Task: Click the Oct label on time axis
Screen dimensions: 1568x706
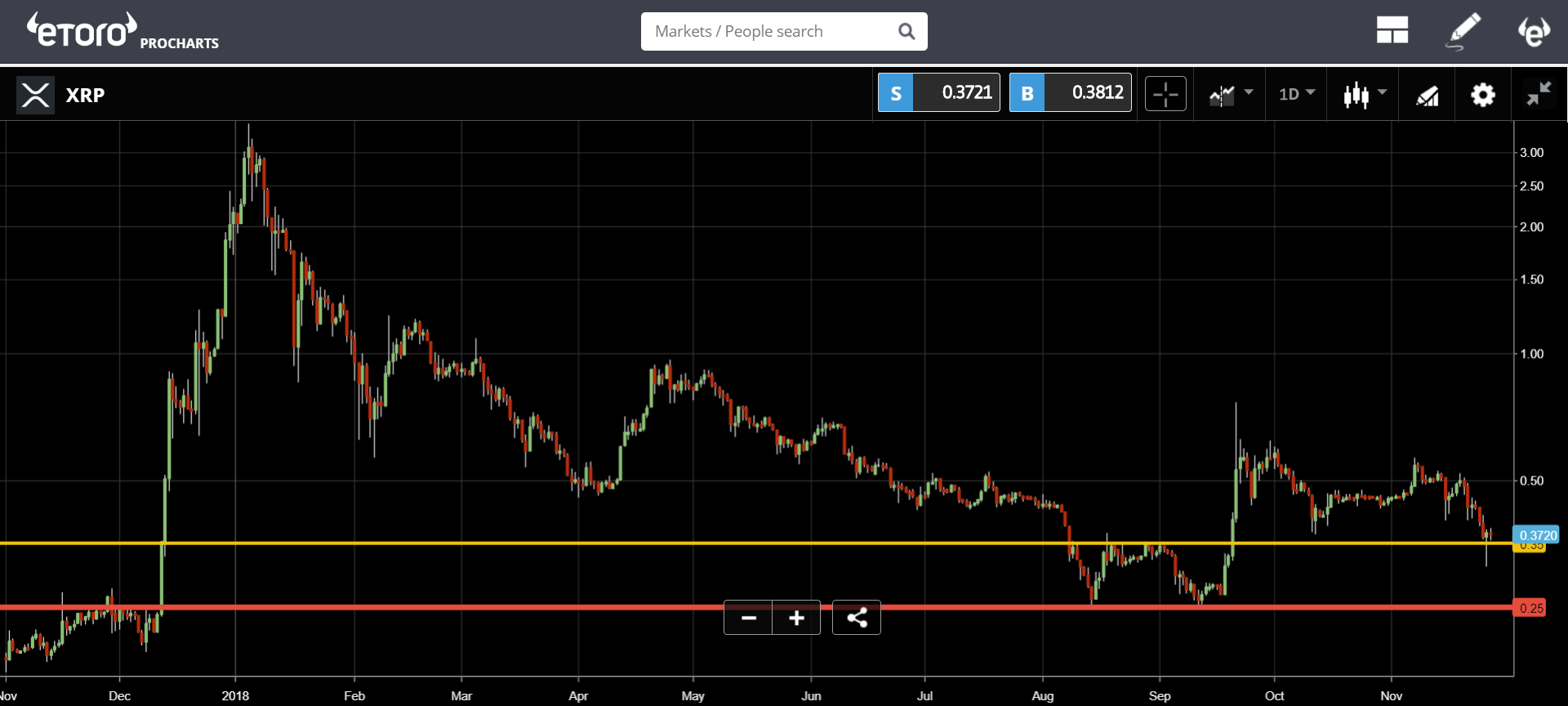Action: pyautogui.click(x=1274, y=695)
